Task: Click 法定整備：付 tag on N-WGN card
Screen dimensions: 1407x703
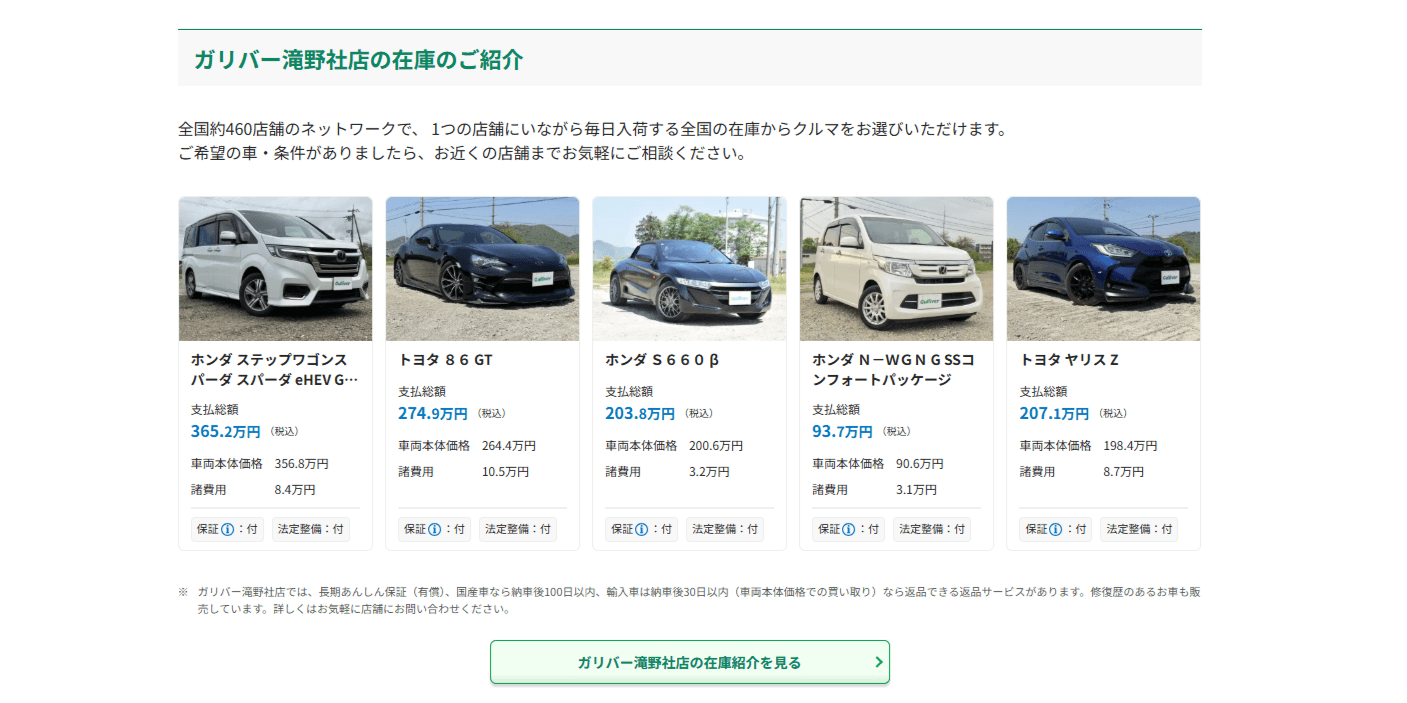Action: [932, 530]
